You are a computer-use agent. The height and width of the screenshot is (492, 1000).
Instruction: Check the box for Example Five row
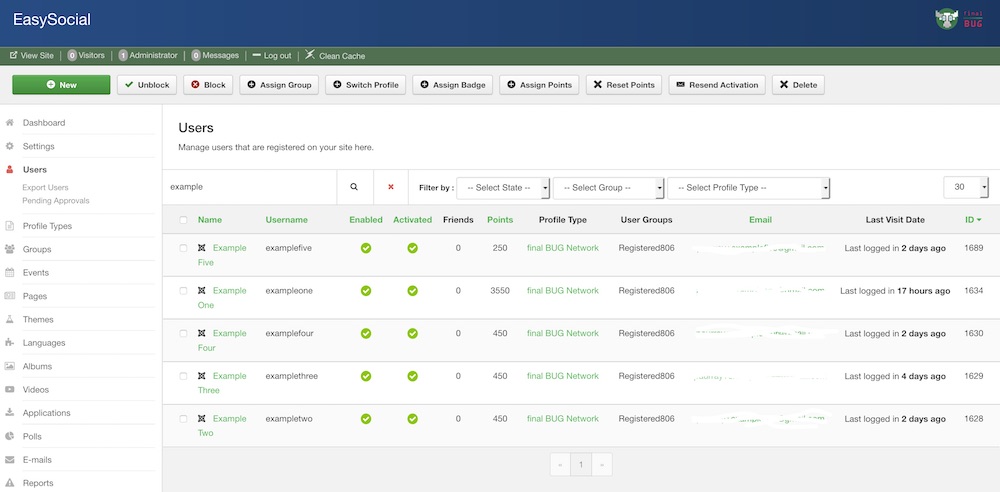tap(182, 248)
